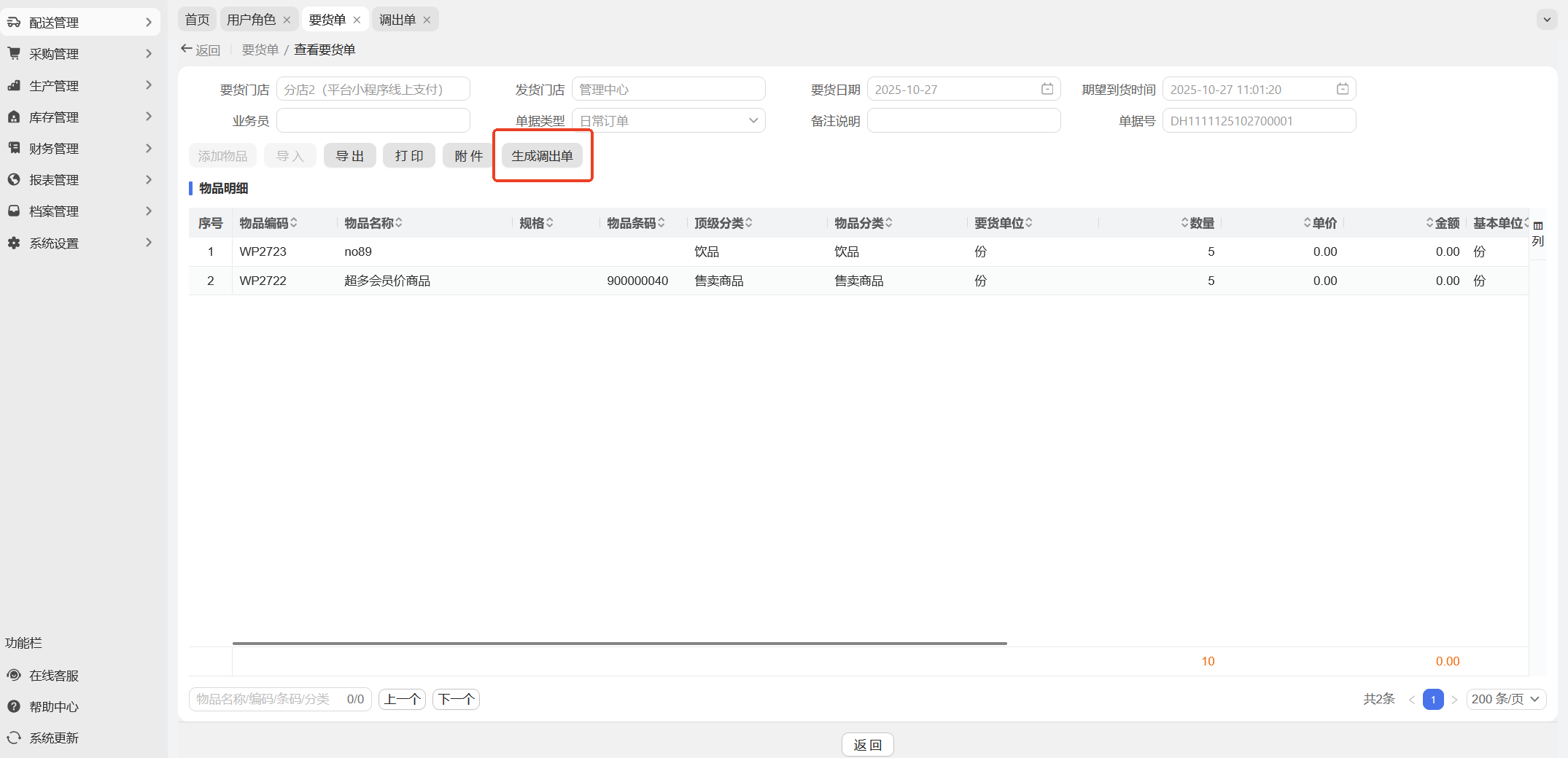Click the 帮助中心 question mark icon
Screen dimensions: 1568x758
[14, 706]
